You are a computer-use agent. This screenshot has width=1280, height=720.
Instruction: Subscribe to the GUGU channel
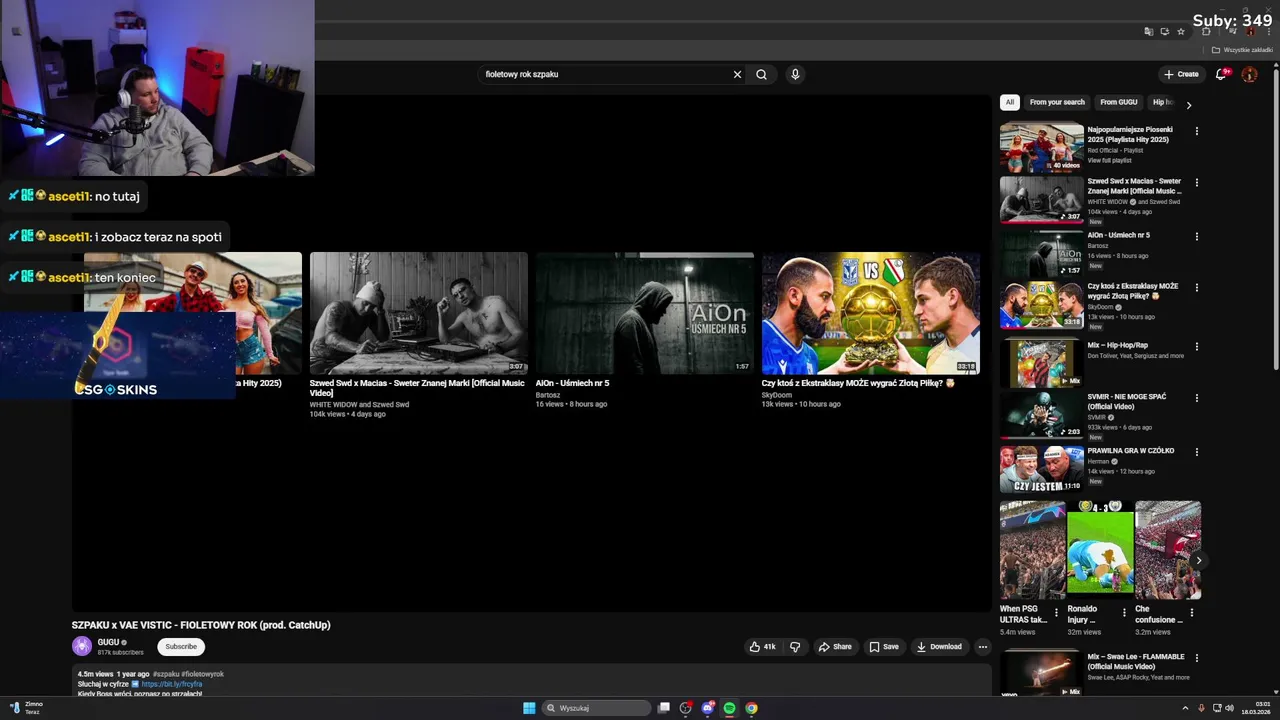pyautogui.click(x=181, y=647)
